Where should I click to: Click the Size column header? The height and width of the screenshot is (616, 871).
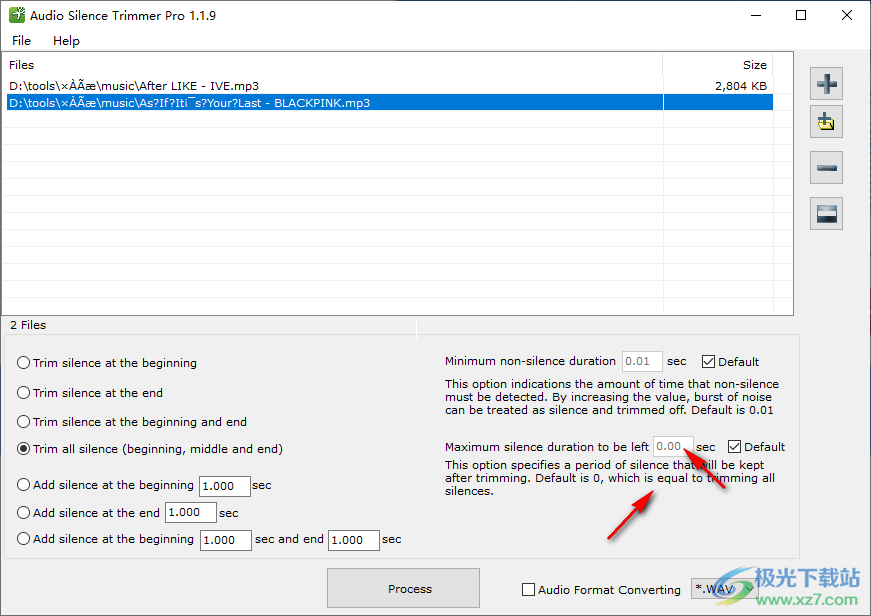point(754,65)
